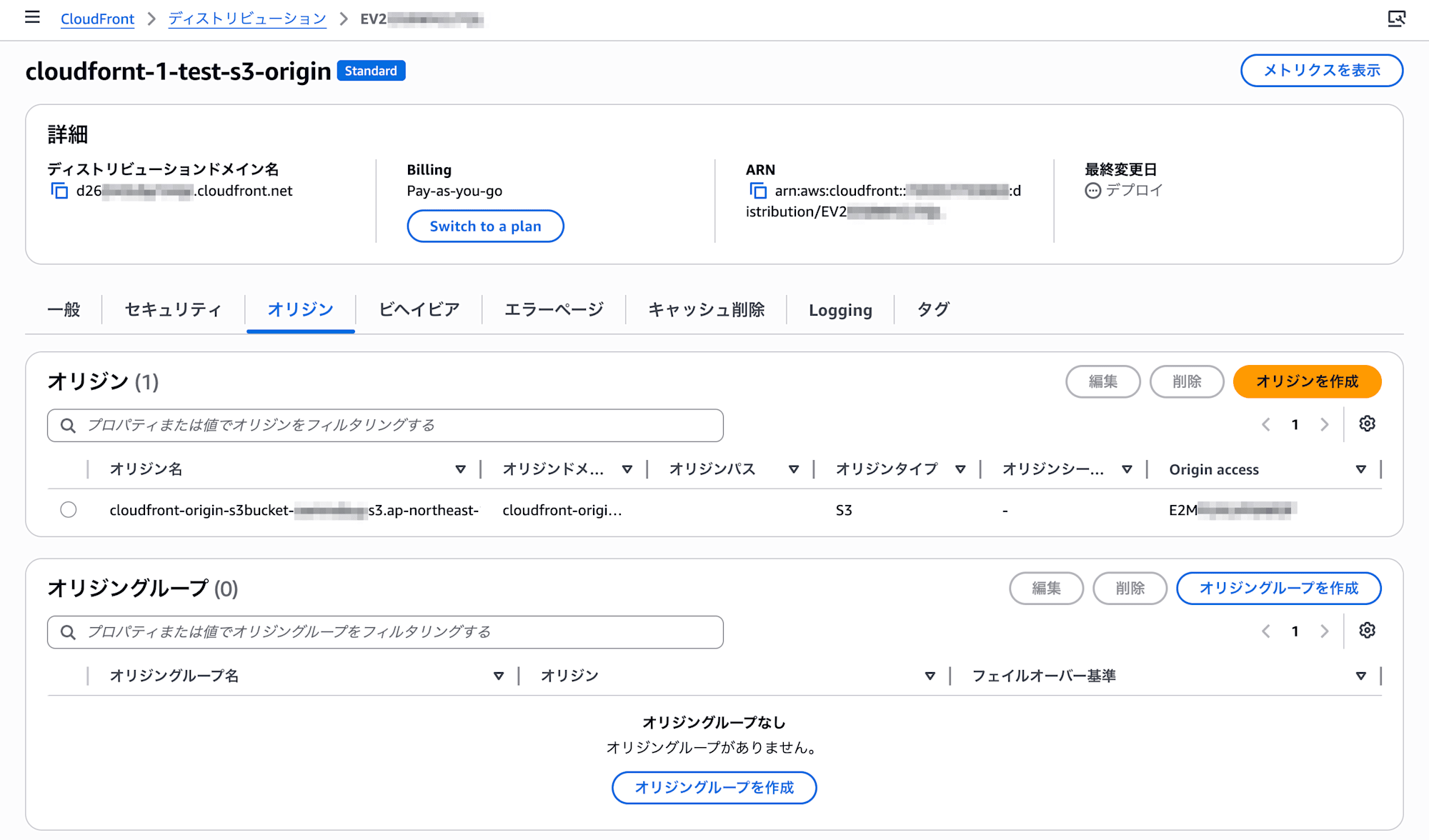1429x840 pixels.
Task: Click the cloudfornt-1-test-s3-origin page title
Action: click(x=178, y=71)
